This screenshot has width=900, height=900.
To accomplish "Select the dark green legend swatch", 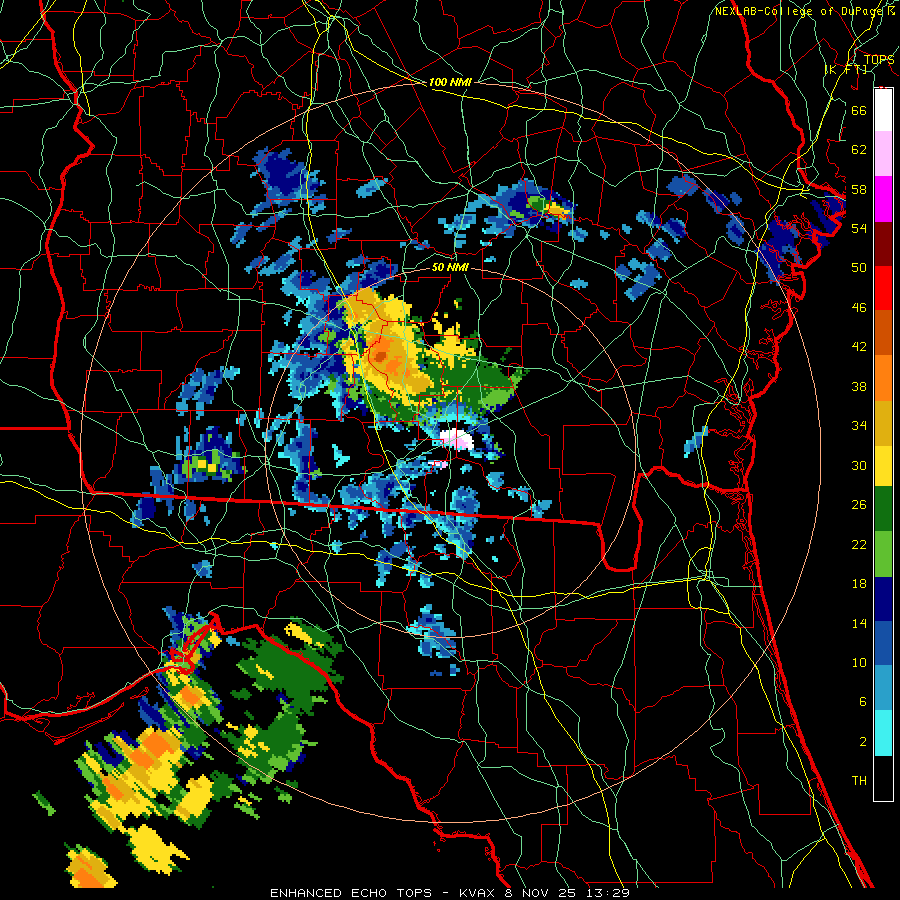I will pyautogui.click(x=883, y=509).
